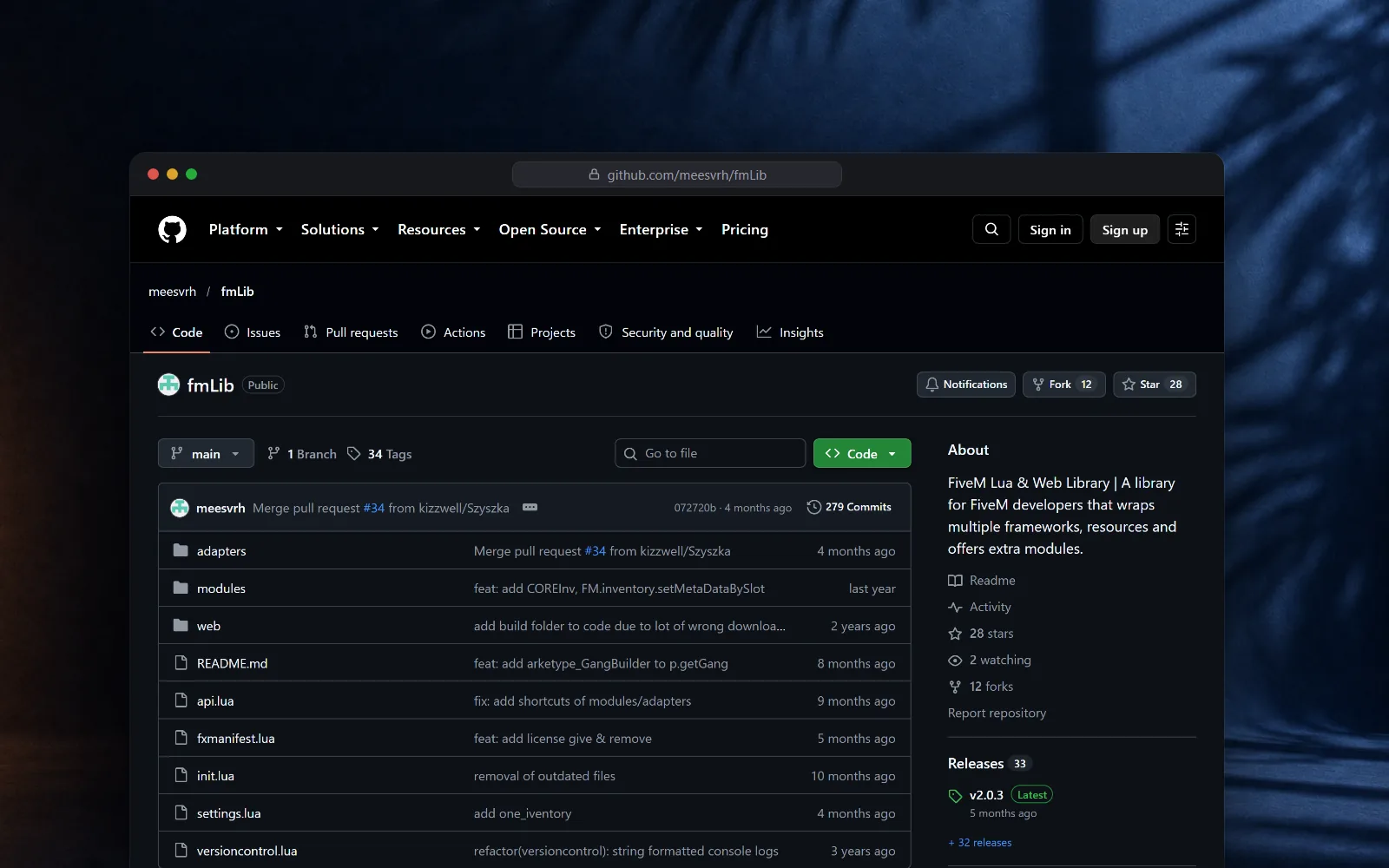Viewport: 1389px width, 868px height.
Task: Expand the Resources dropdown menu
Action: click(438, 229)
